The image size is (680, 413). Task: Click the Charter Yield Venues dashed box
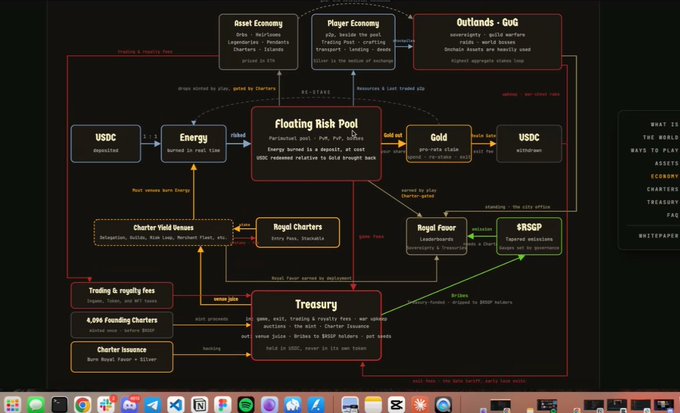(163, 232)
